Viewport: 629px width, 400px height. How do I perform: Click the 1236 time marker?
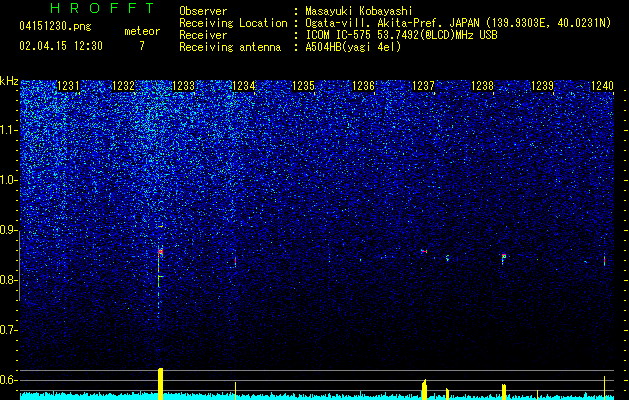point(363,86)
